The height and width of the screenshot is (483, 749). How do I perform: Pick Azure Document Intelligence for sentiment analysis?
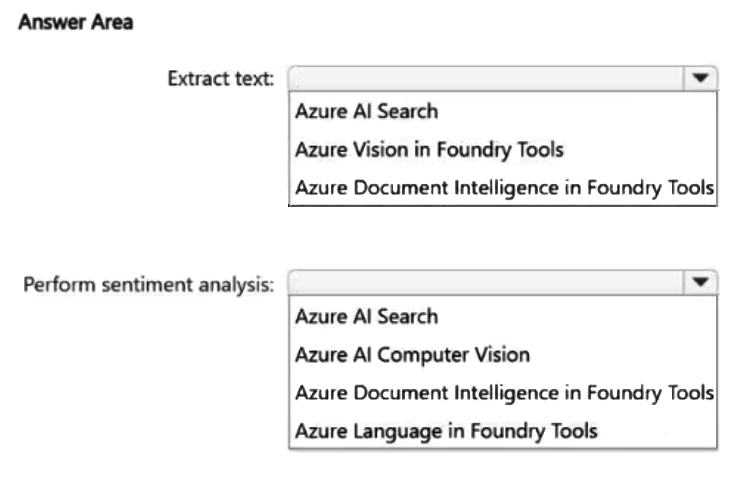[504, 393]
